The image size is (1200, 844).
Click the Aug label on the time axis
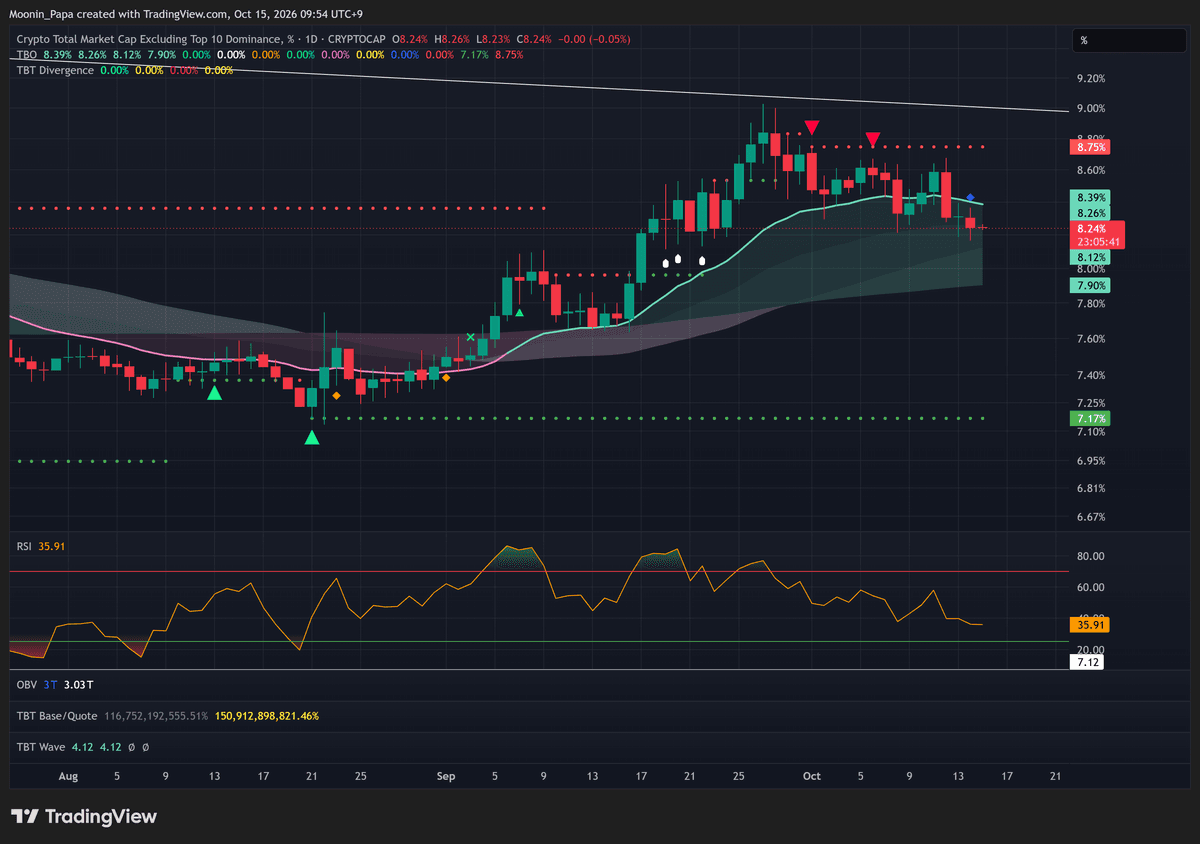coord(68,776)
